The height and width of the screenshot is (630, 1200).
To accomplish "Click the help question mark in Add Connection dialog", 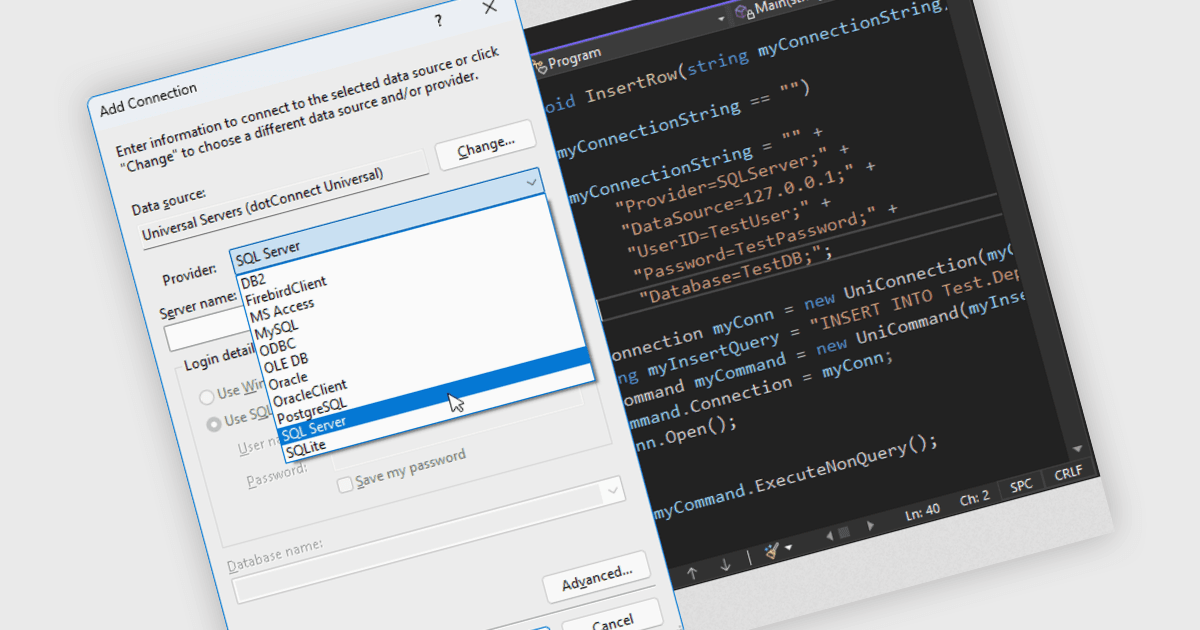I will (x=438, y=19).
